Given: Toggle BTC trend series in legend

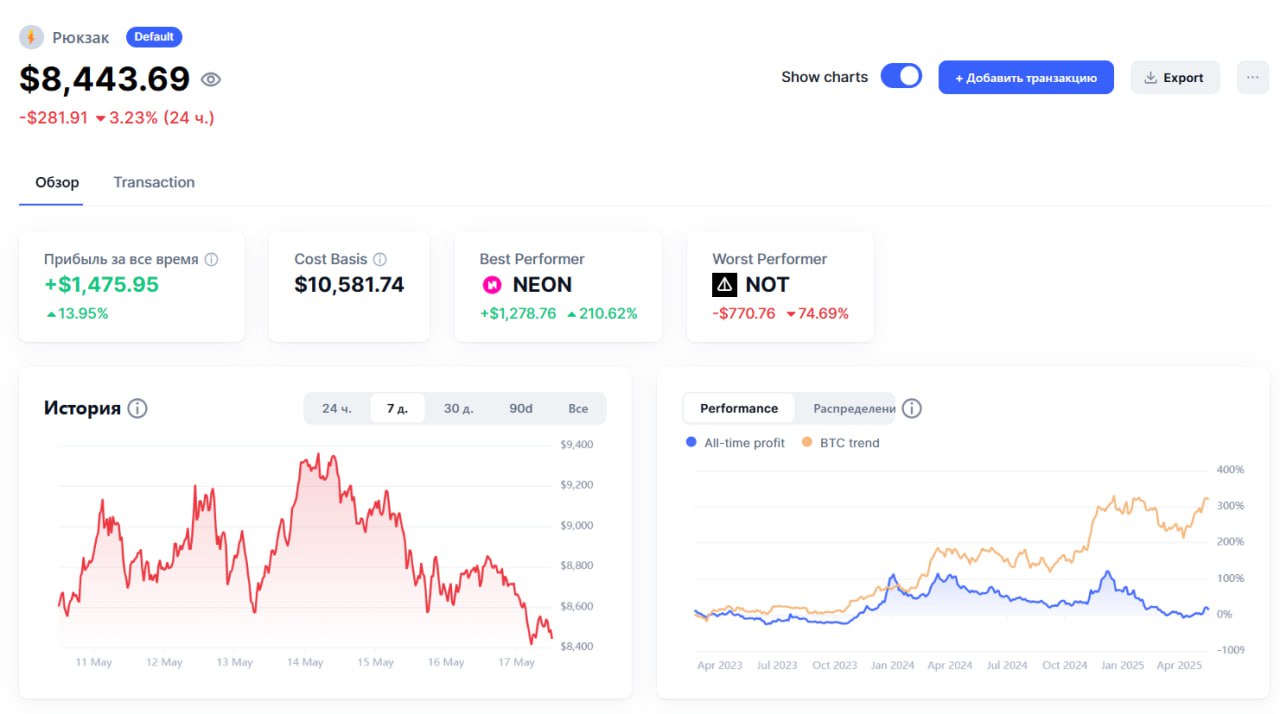Looking at the screenshot, I should [841, 442].
